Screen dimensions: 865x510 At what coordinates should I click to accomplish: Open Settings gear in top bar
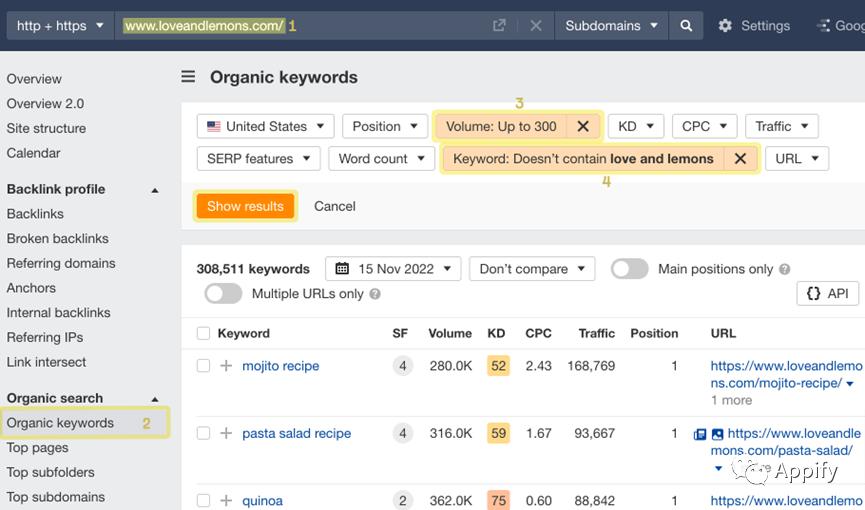coord(725,26)
